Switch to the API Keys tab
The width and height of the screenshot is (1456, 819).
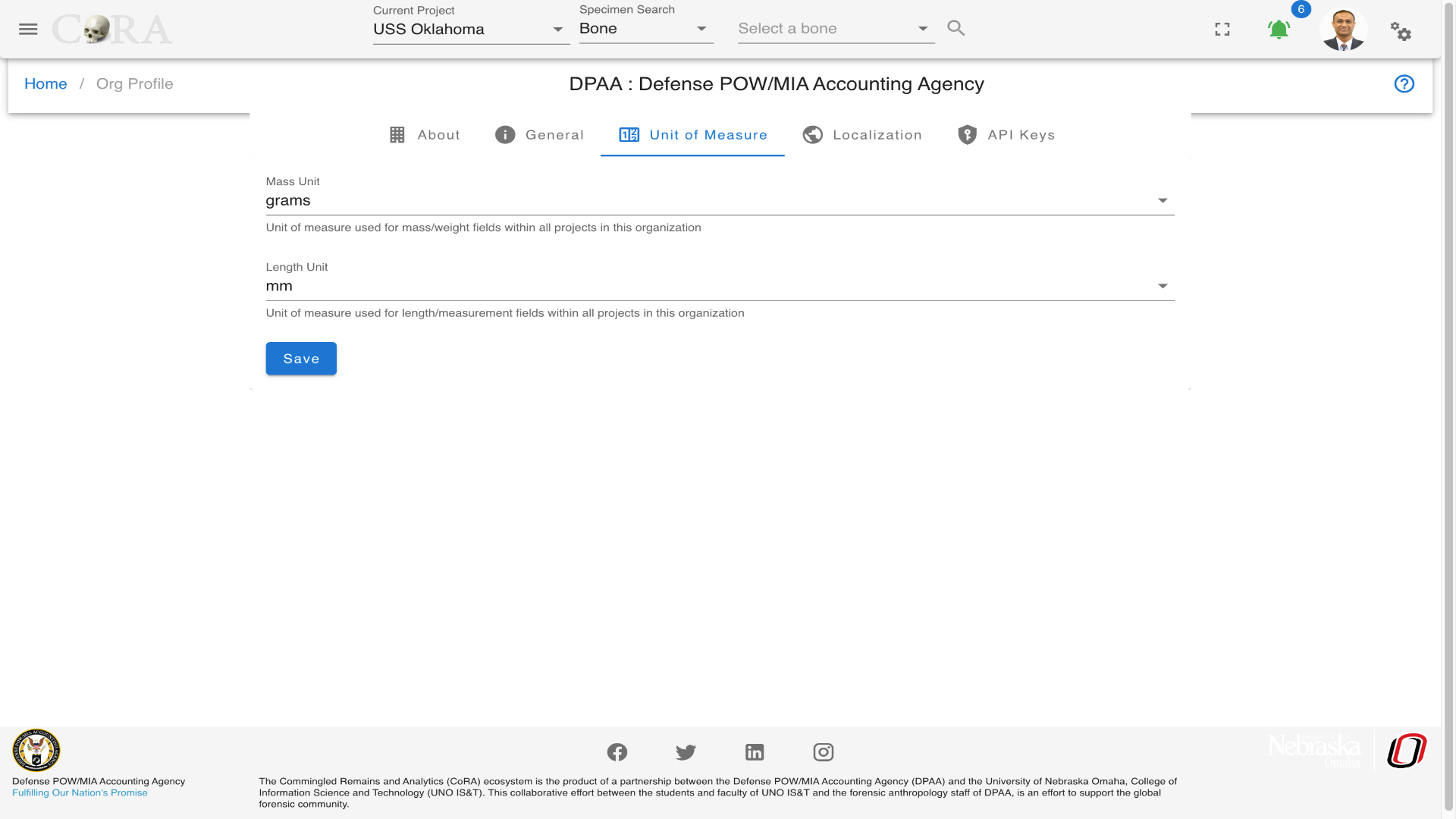1006,135
